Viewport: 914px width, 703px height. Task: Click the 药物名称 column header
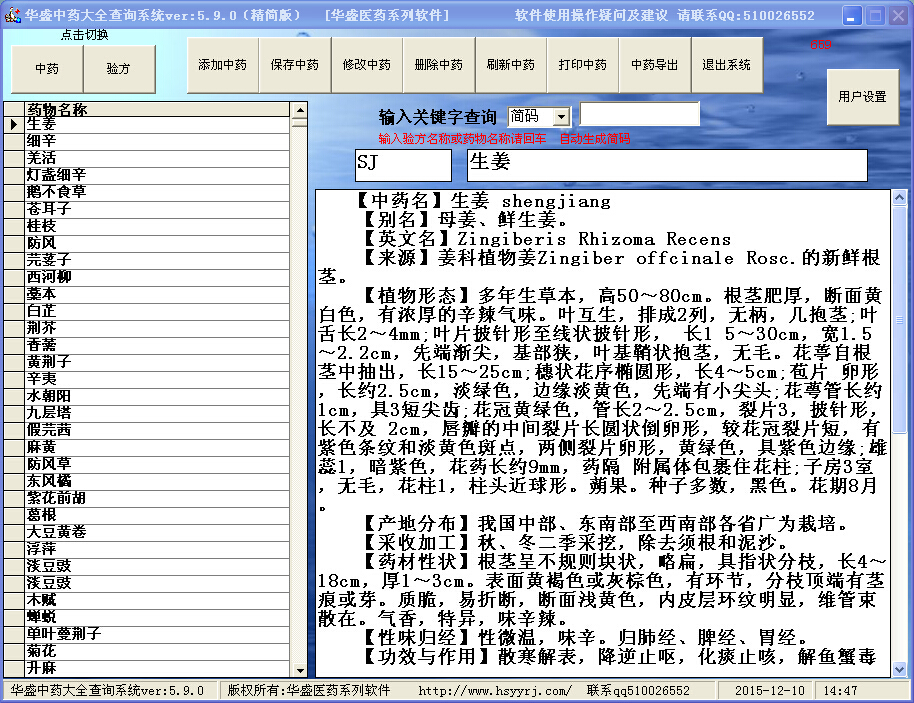[157, 109]
